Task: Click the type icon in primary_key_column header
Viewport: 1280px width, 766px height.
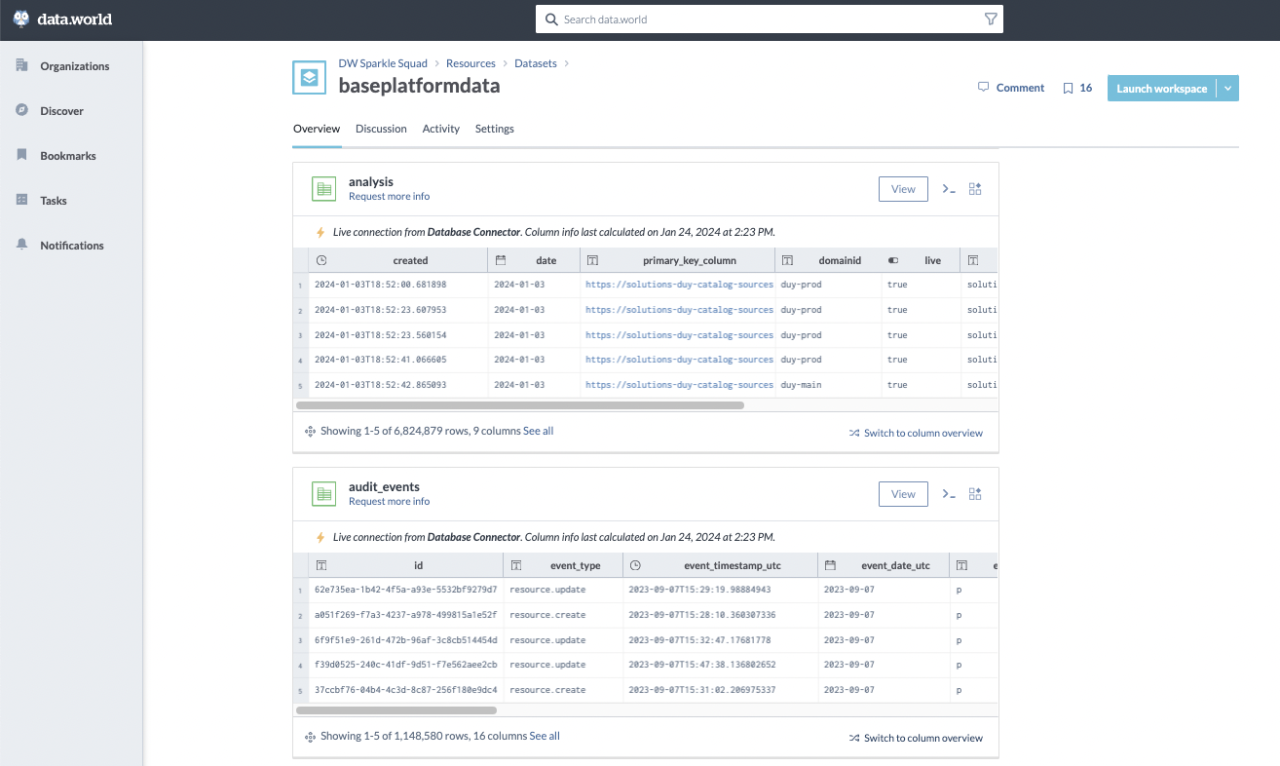Action: coord(592,260)
